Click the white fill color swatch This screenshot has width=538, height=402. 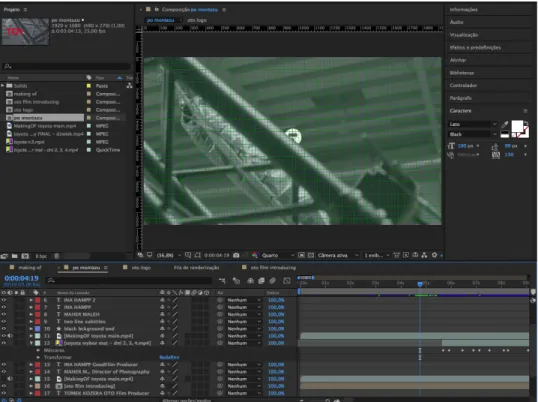coord(517,126)
